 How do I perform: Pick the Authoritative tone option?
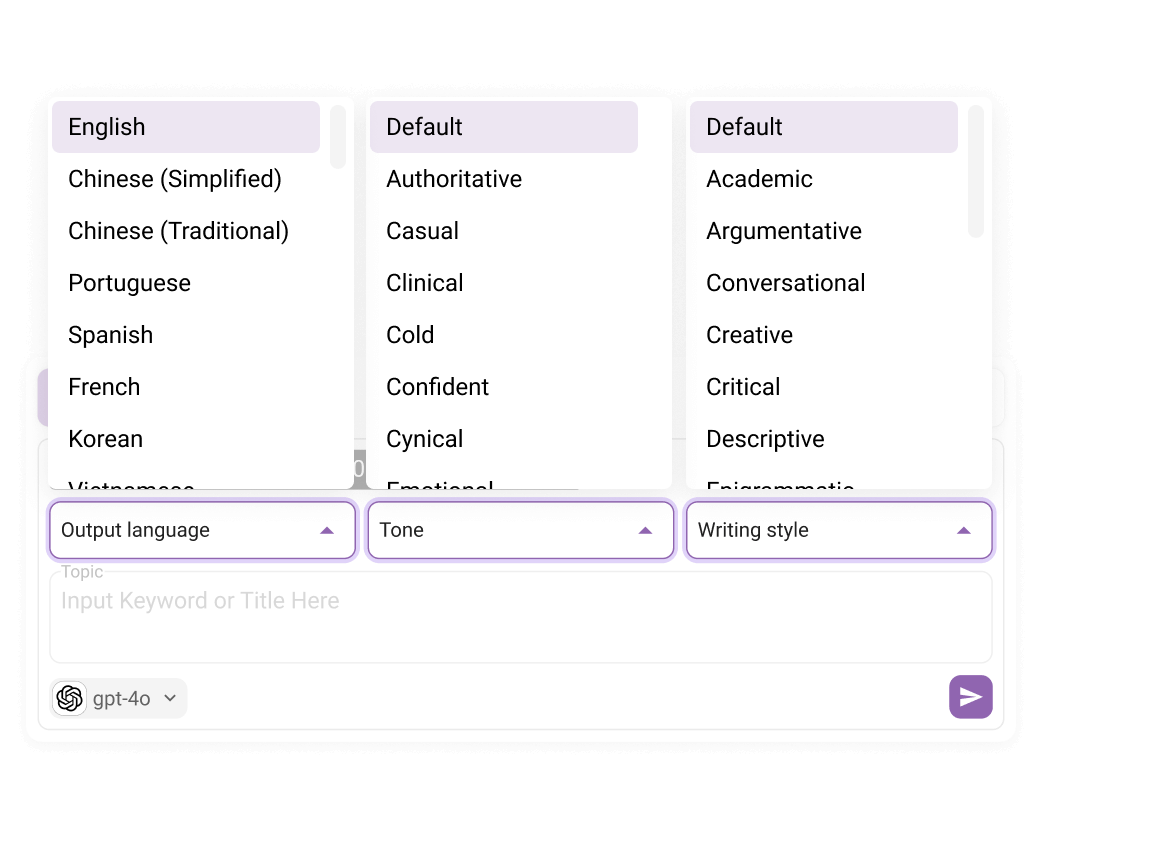point(454,179)
